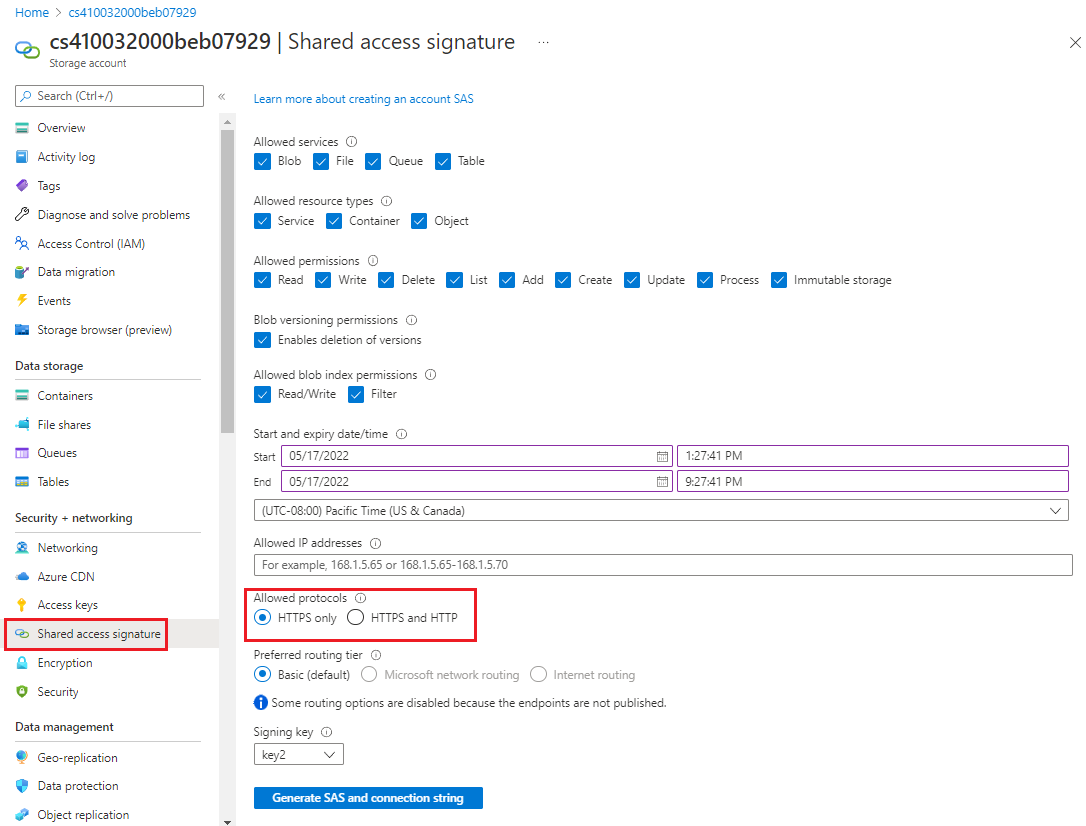Click the sidebar vertical scrollbar thumb
Viewport: 1086px width, 826px height.
pos(227,280)
